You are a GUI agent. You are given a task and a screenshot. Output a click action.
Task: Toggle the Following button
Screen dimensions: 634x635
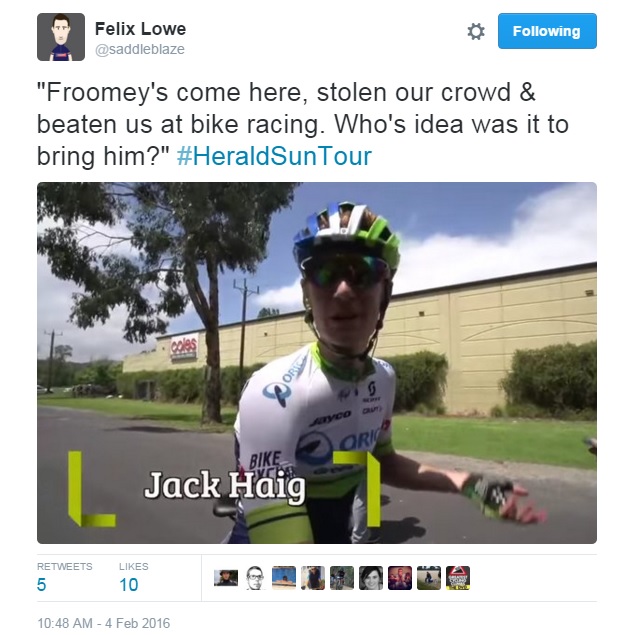(547, 31)
